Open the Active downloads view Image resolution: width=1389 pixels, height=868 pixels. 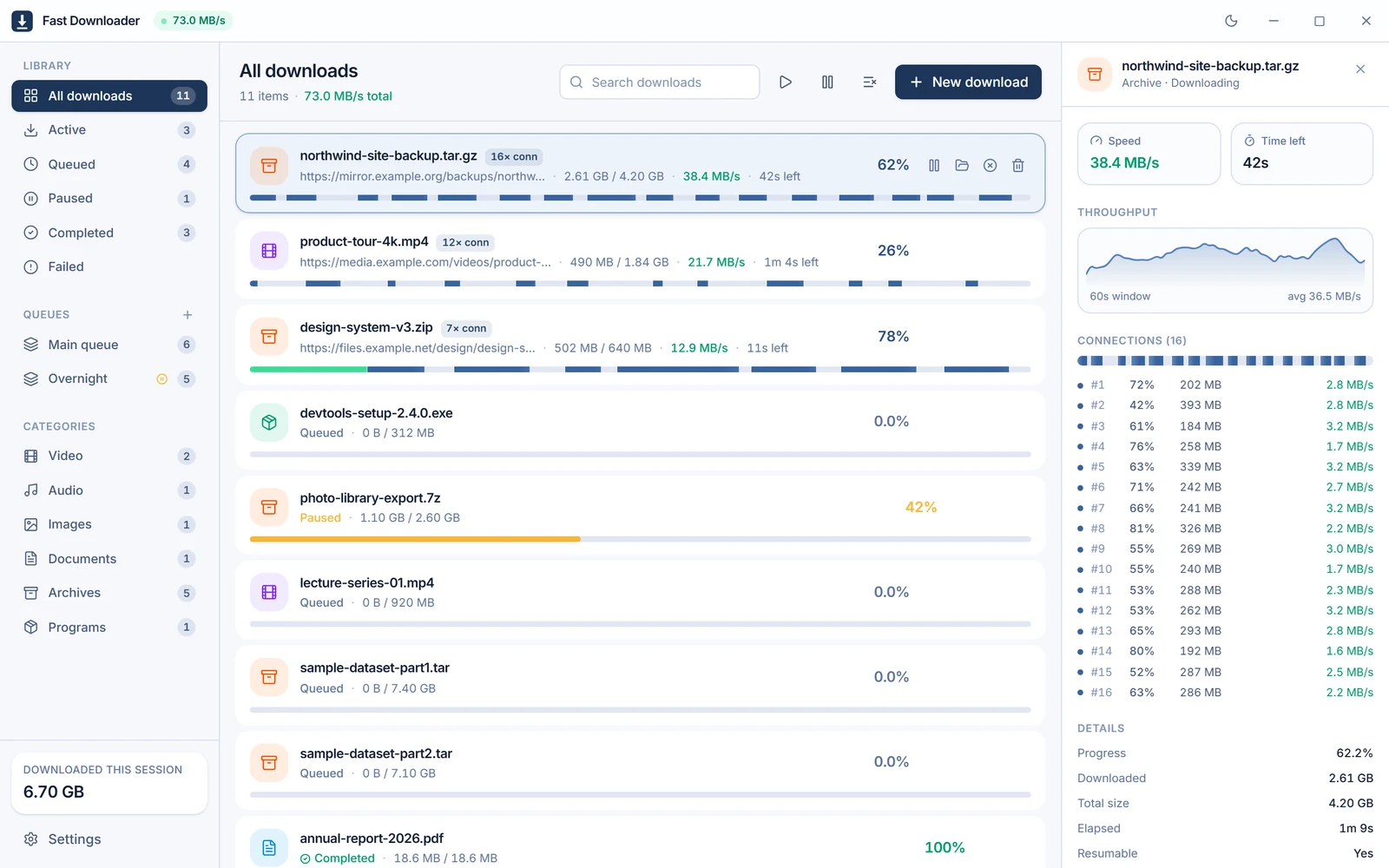tap(109, 130)
